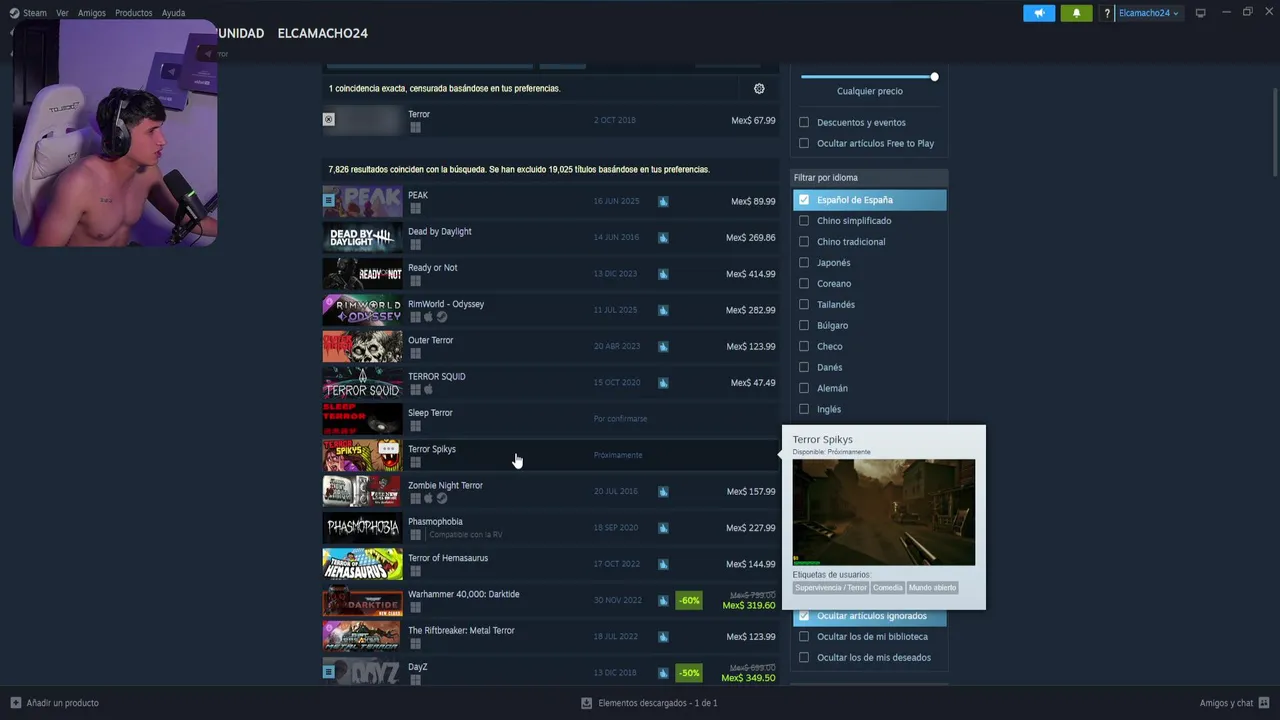Open the Steam menu
Image resolution: width=1280 pixels, height=720 pixels.
pyautogui.click(x=35, y=13)
